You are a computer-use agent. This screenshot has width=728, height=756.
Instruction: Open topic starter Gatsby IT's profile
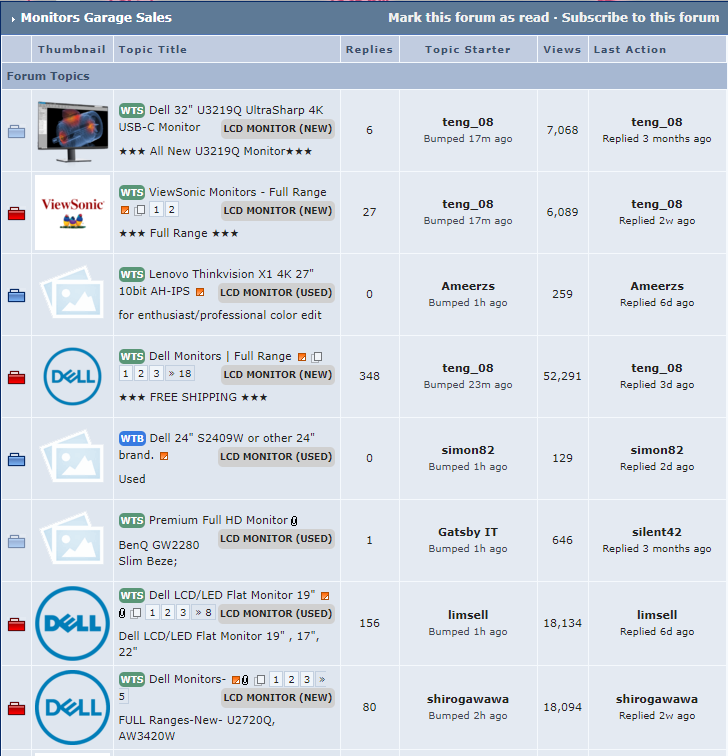pos(468,532)
